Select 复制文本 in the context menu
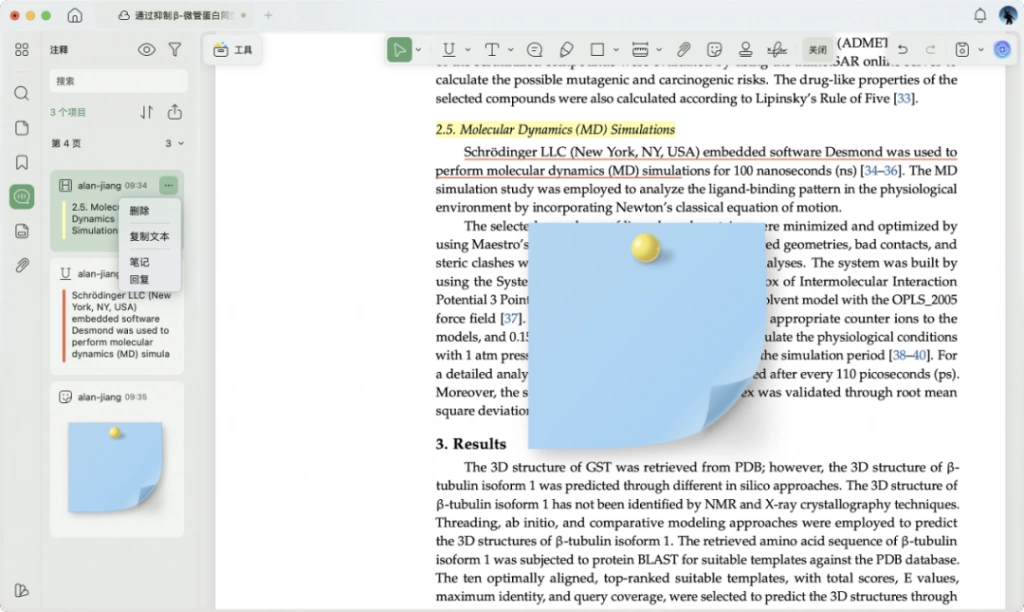The image size is (1024, 612). point(149,236)
